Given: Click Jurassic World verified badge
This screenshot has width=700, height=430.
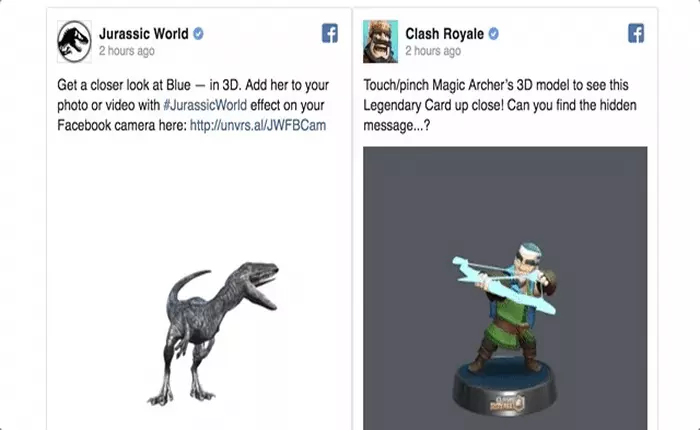Looking at the screenshot, I should (x=198, y=33).
